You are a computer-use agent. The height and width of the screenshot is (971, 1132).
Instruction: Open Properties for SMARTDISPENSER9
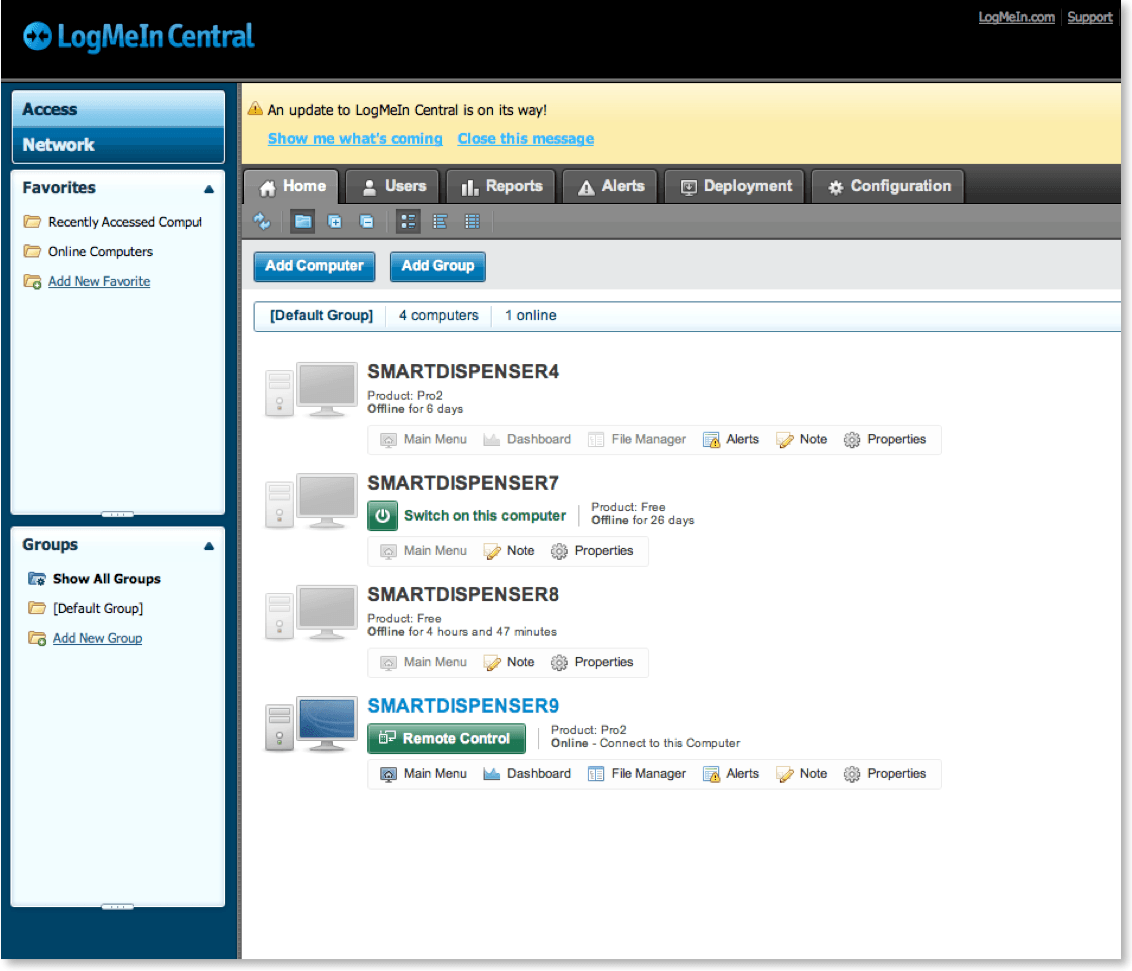coord(884,774)
